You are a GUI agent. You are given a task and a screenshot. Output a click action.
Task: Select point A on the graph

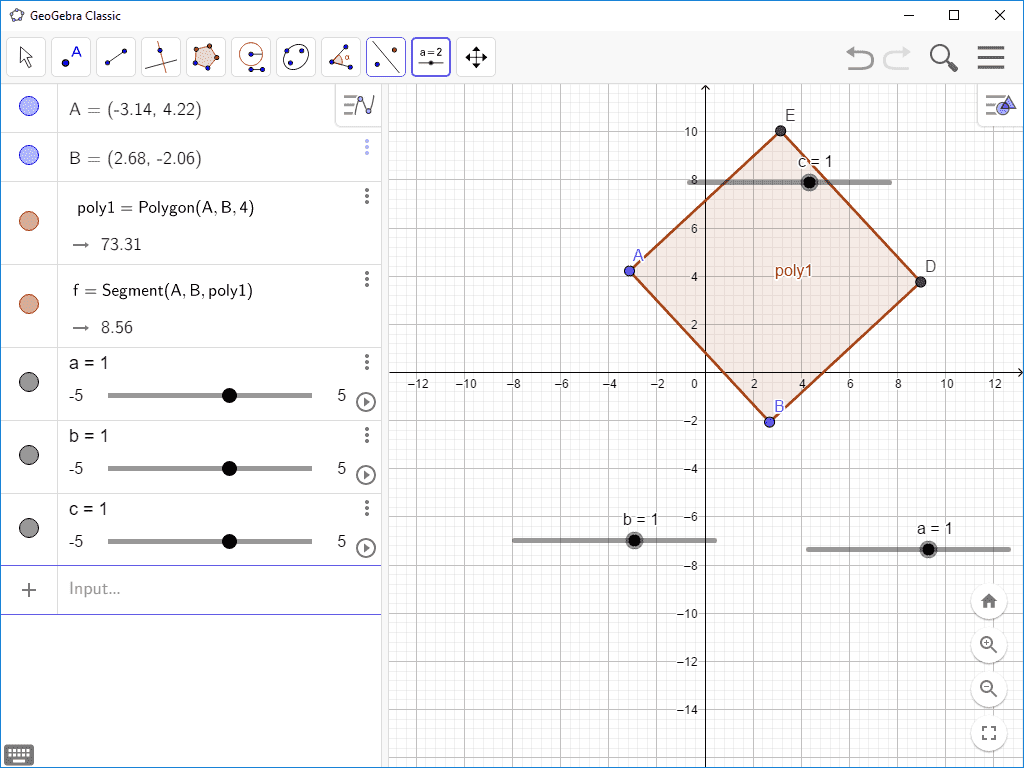(x=630, y=271)
